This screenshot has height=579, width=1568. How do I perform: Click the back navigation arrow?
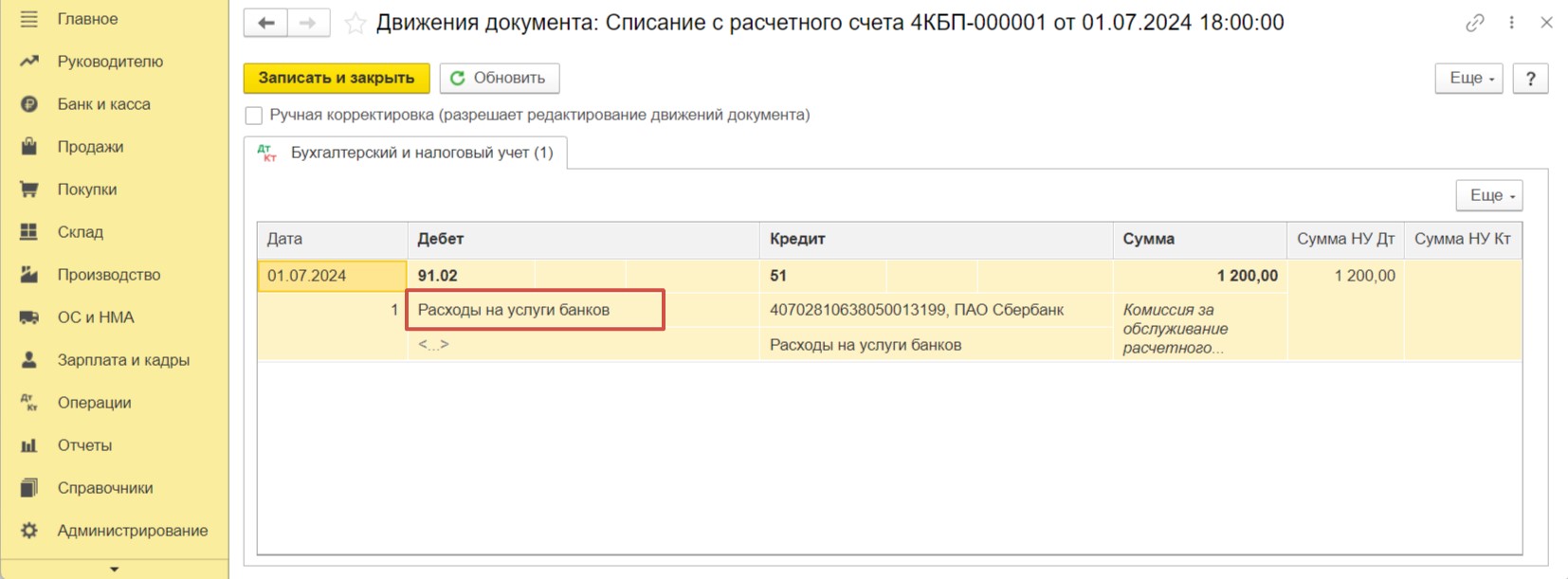(x=265, y=23)
